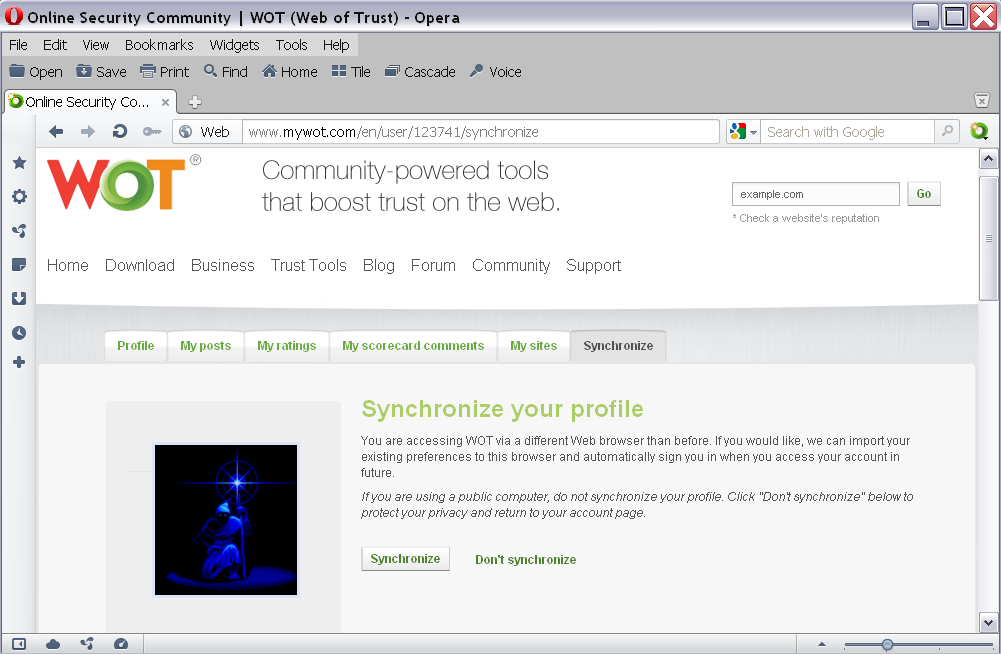
Task: Save the page using the Save button
Action: 102,72
